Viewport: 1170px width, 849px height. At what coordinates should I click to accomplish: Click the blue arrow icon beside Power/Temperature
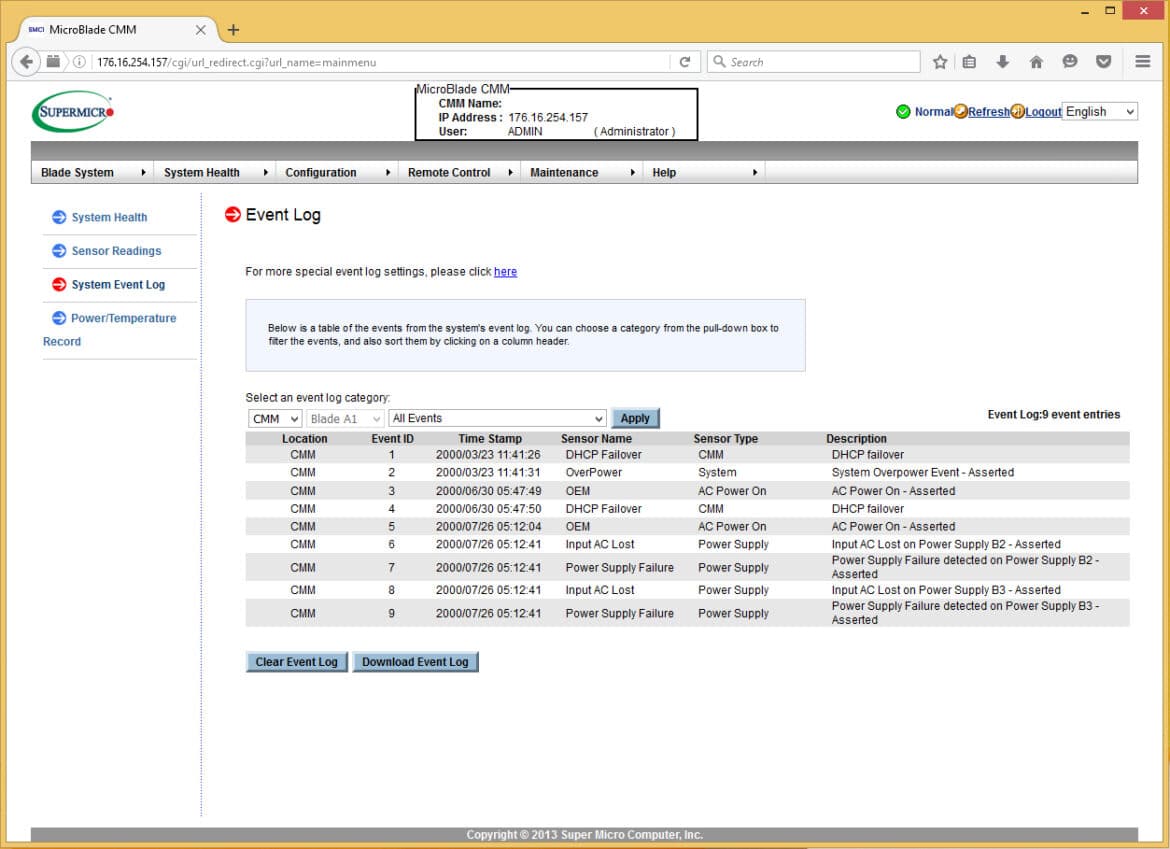(59, 318)
